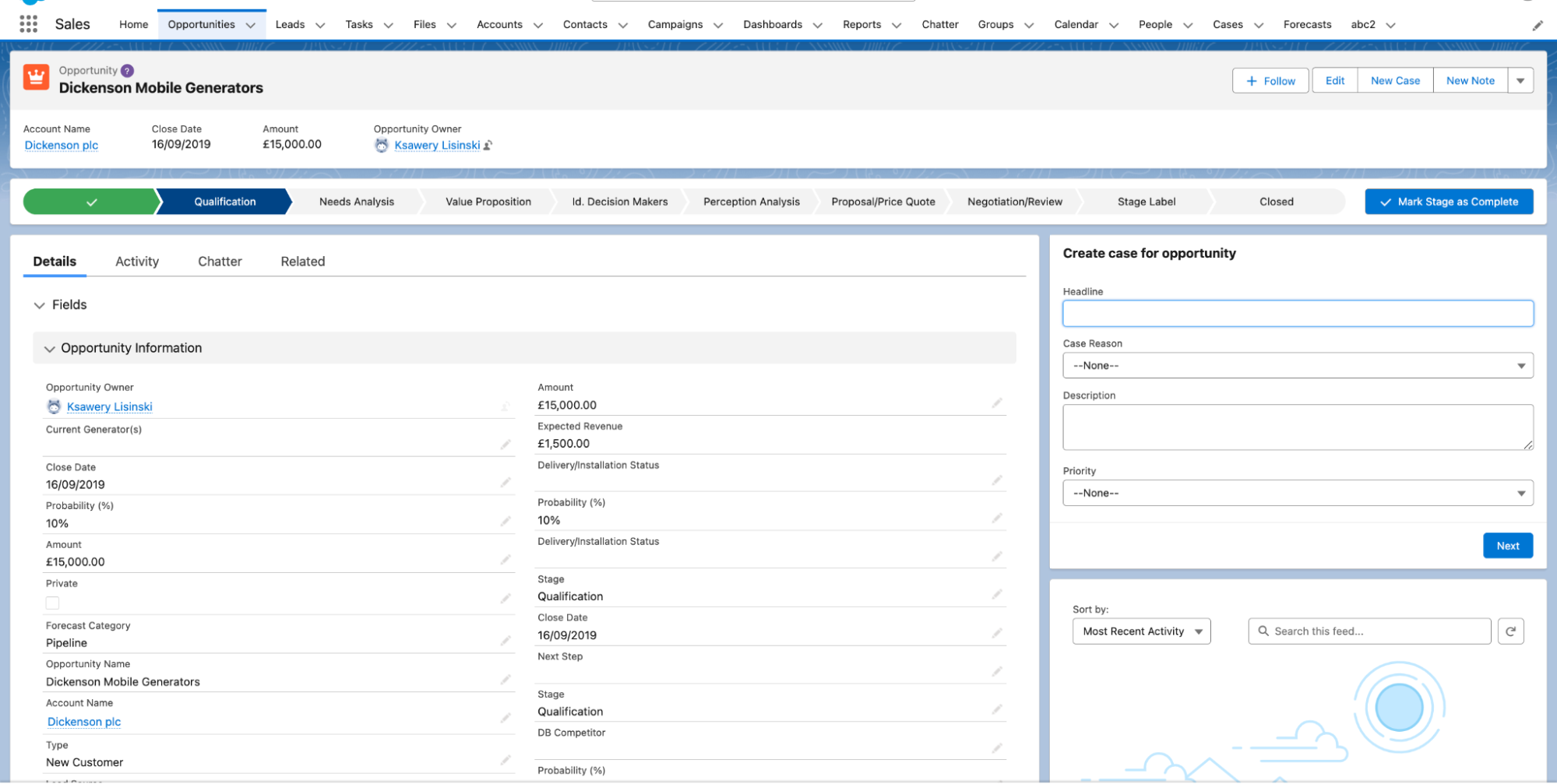Click the orange Opportunity crown icon
Screen dimensions: 1557x784
tap(36, 78)
